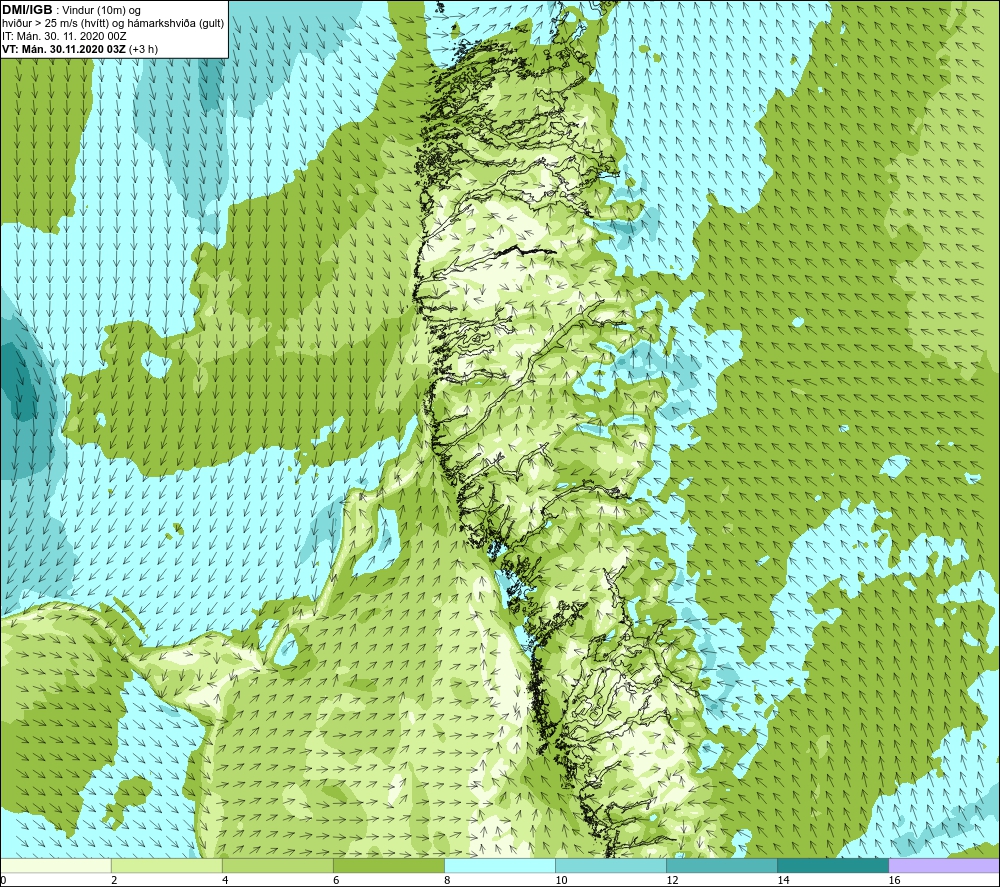Click the '16' scale label
Screen dimensions: 1000x887
tap(895, 881)
